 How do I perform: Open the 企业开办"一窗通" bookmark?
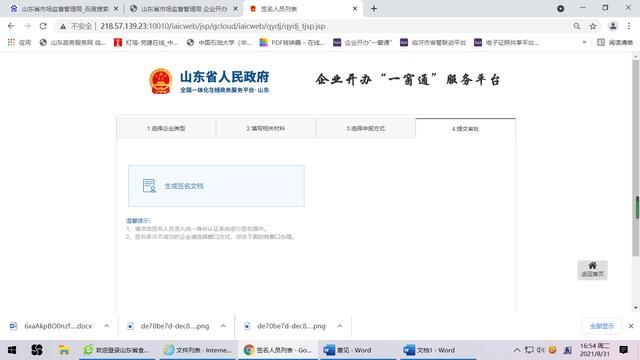pyautogui.click(x=362, y=42)
